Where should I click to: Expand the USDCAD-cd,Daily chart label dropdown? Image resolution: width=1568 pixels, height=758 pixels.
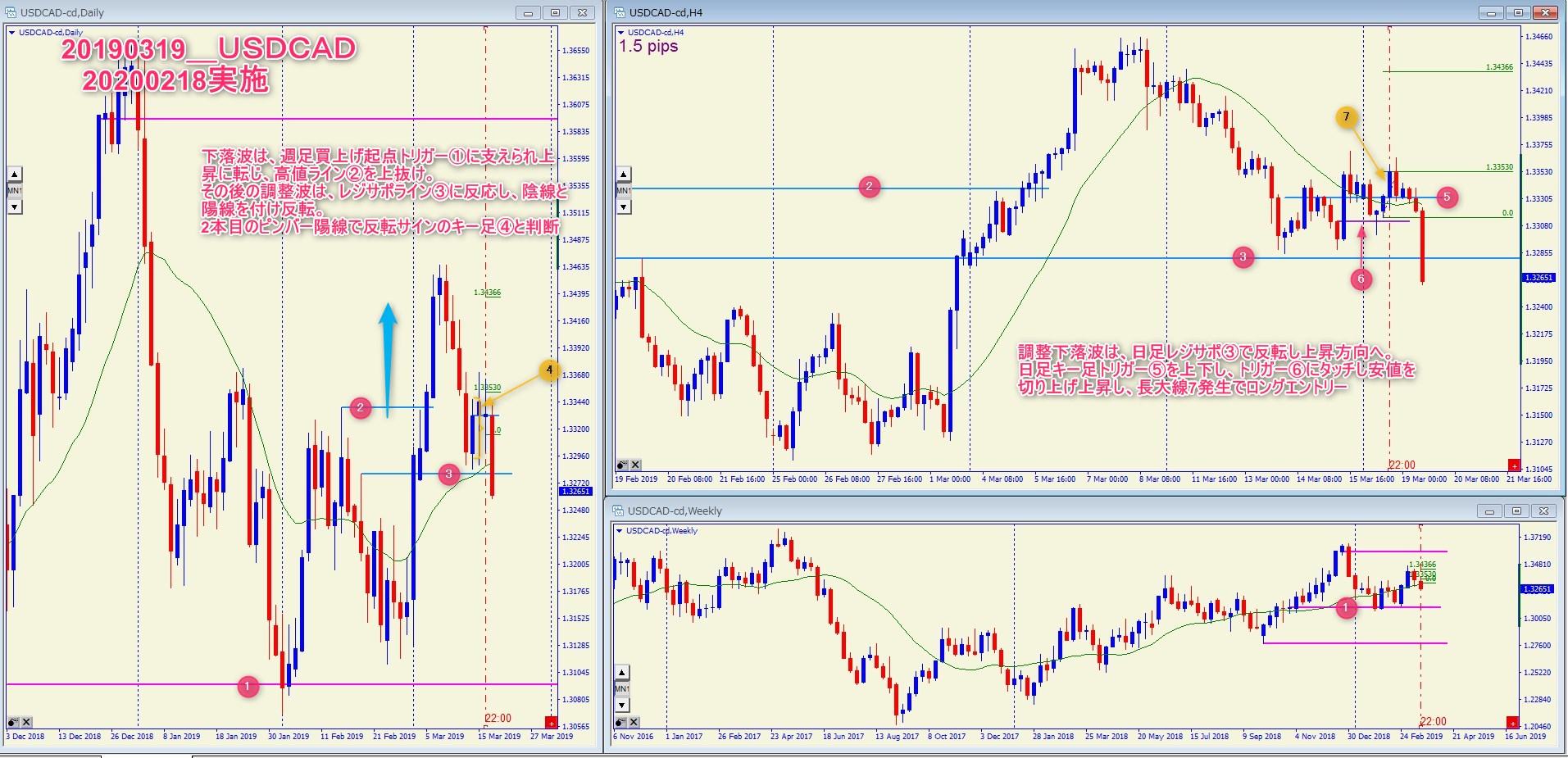pyautogui.click(x=11, y=33)
